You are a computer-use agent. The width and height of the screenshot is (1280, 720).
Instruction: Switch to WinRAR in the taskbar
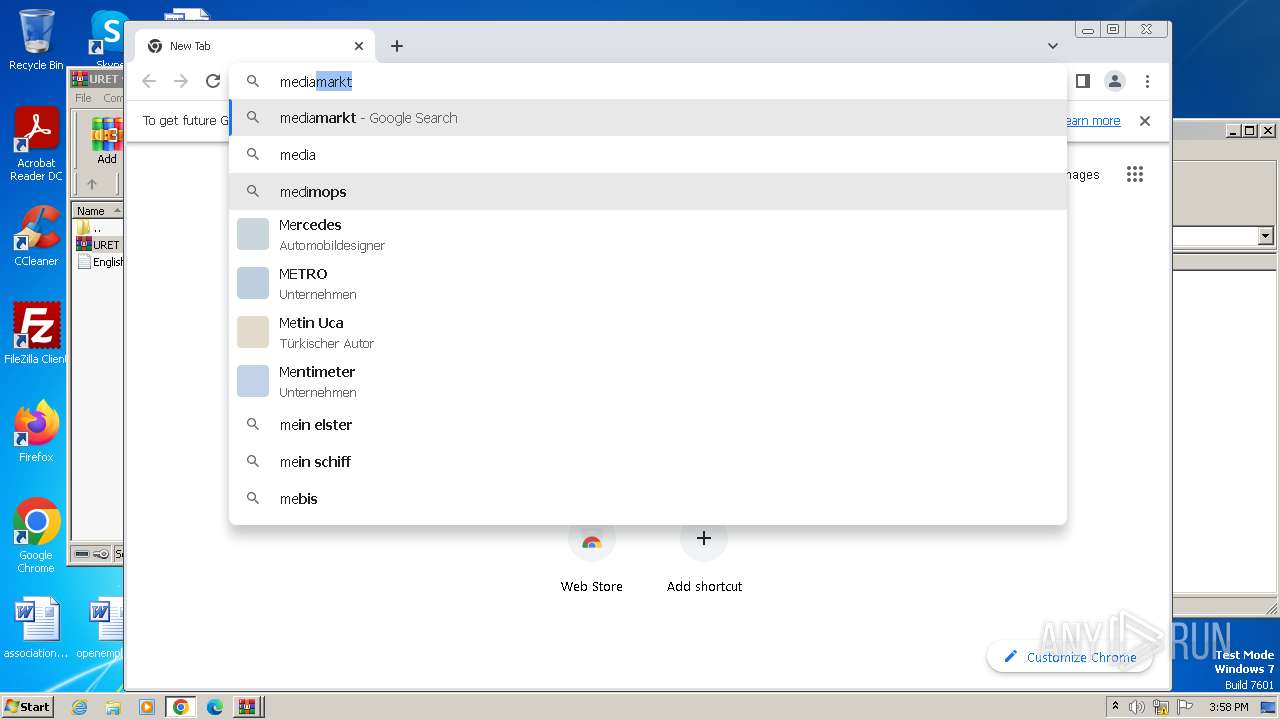coord(247,707)
